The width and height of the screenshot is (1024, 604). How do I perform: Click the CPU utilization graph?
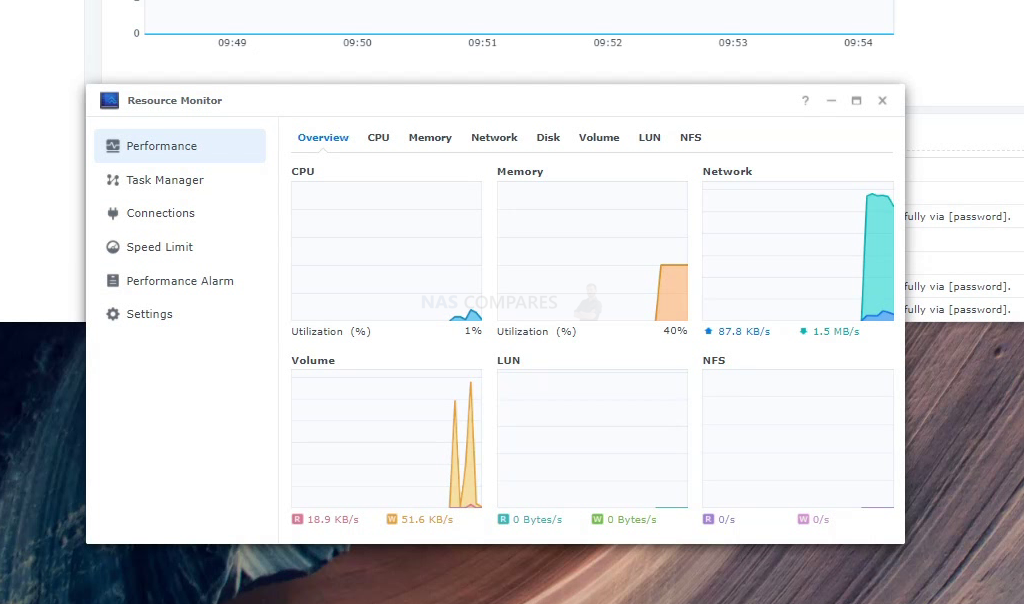coord(387,251)
